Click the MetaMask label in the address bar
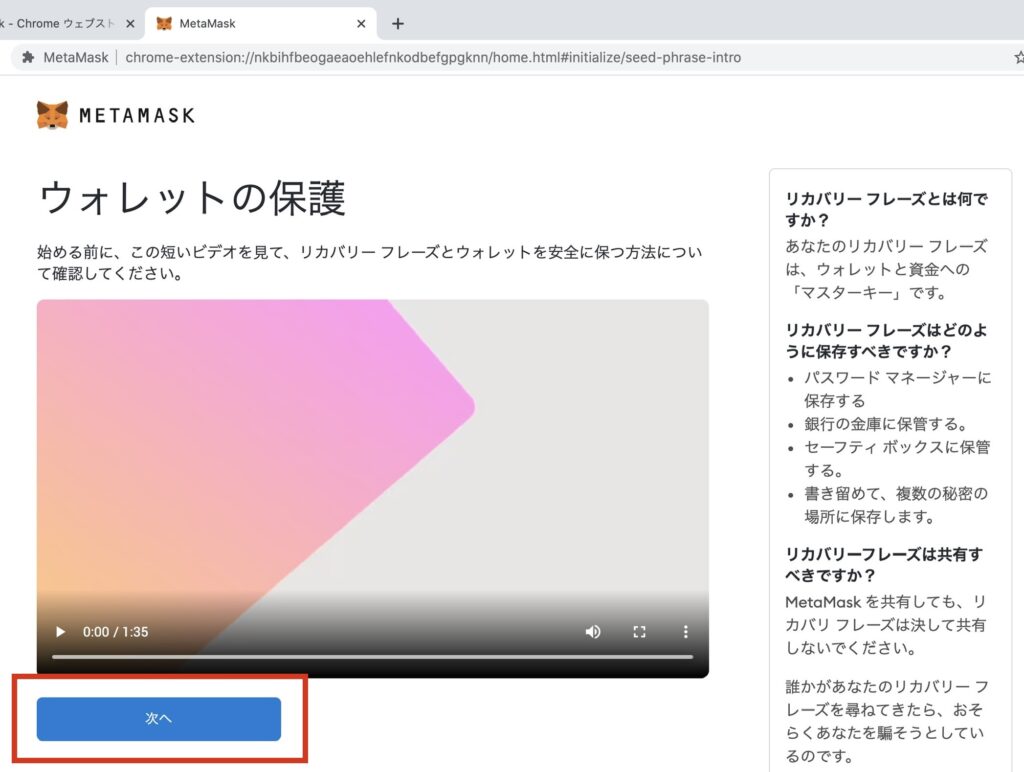This screenshot has width=1024, height=772. (x=76, y=57)
